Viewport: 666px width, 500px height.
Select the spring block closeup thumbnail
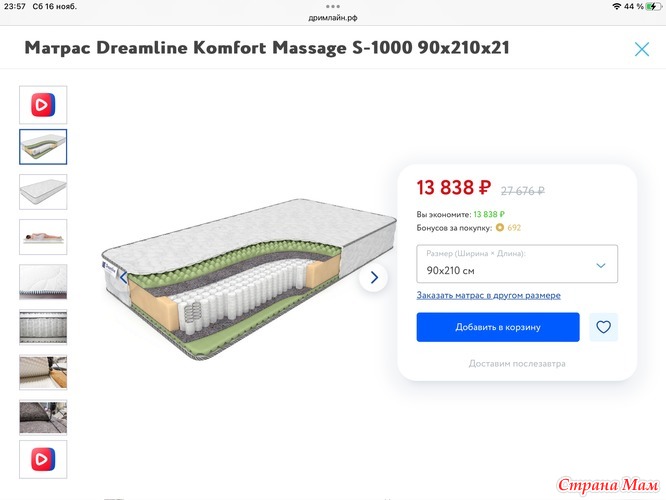(43, 327)
